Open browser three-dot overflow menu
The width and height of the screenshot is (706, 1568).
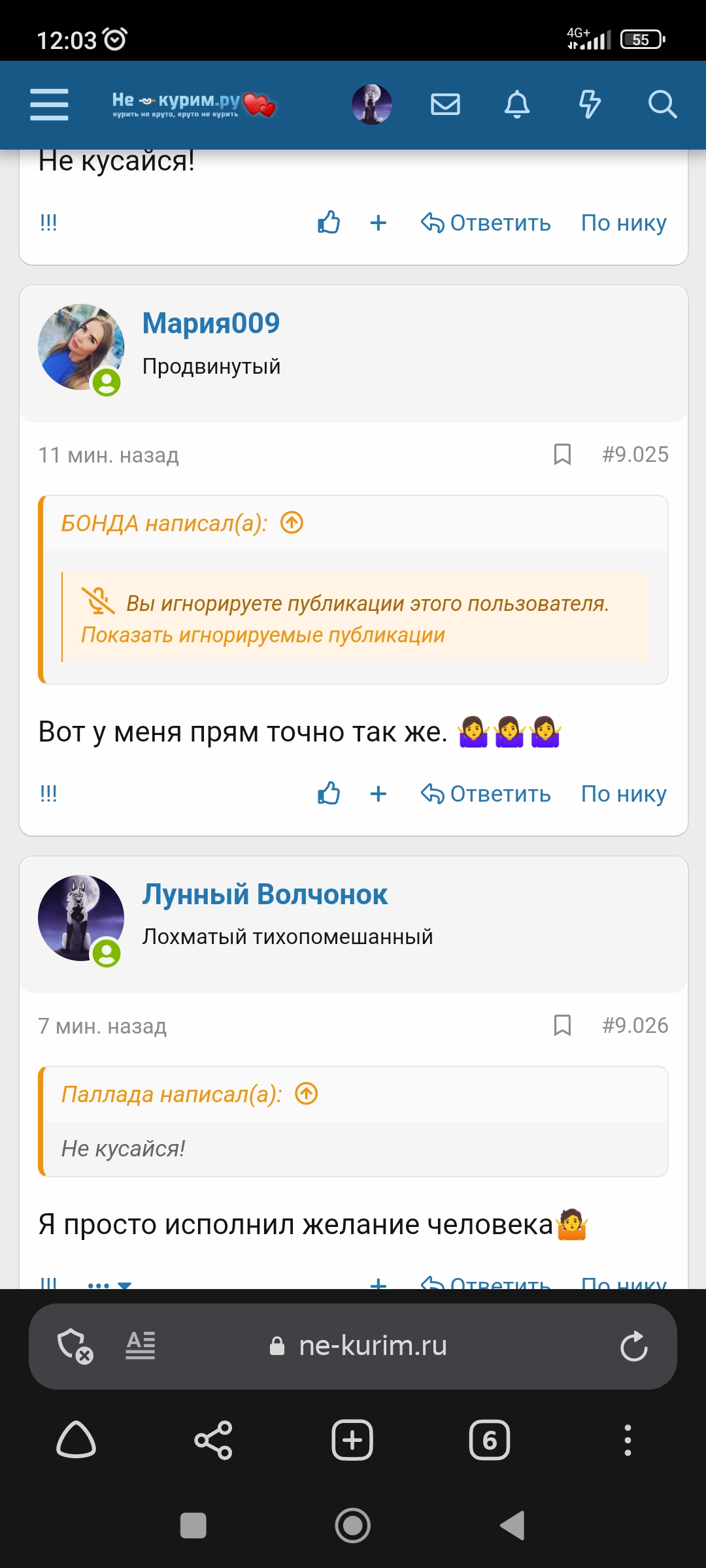point(628,1440)
